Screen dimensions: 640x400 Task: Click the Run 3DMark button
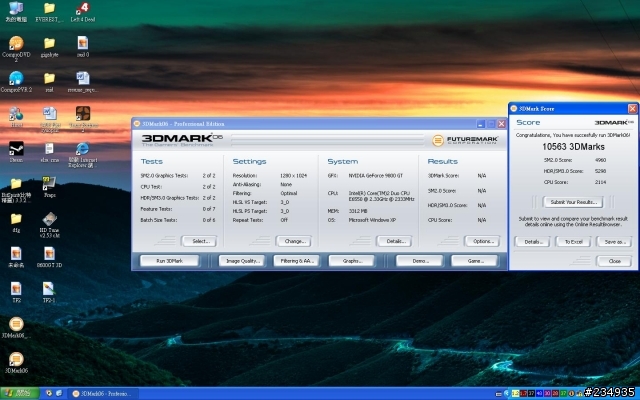169,261
